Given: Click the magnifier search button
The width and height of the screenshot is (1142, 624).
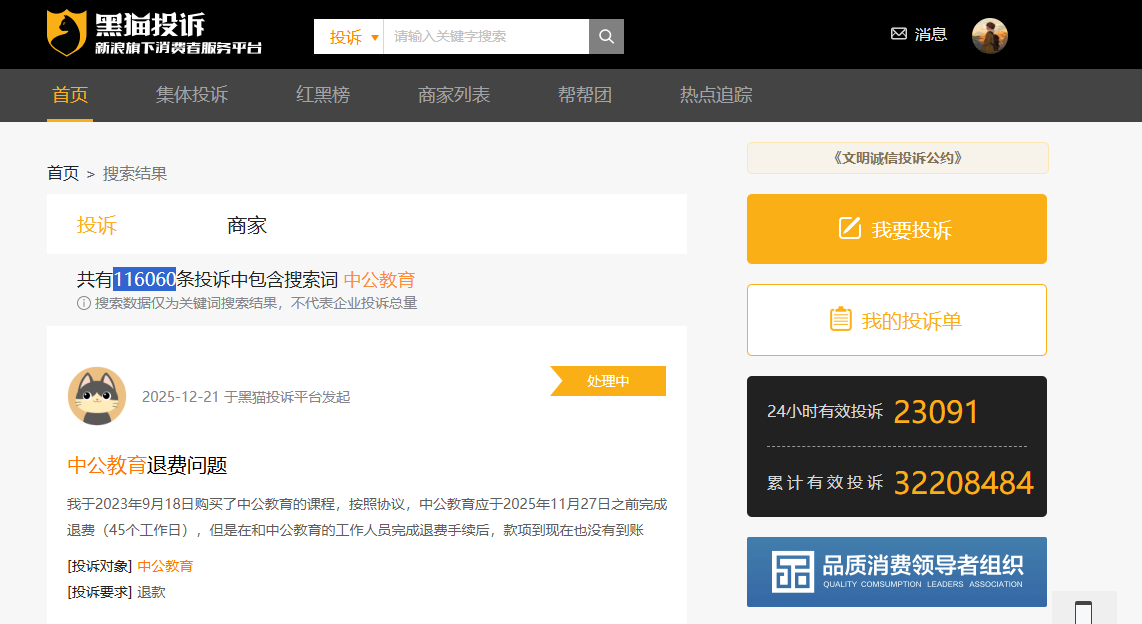Looking at the screenshot, I should pos(606,37).
